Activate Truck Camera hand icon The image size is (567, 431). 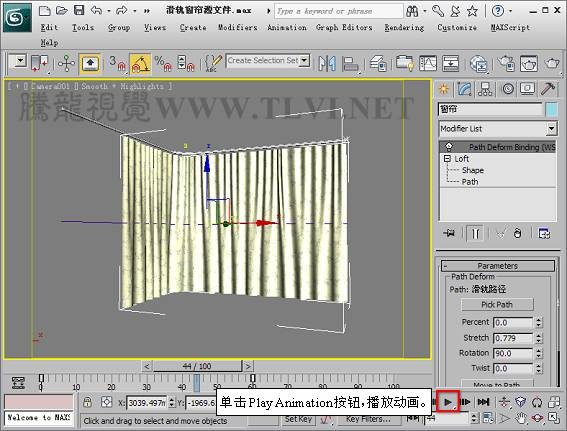coord(521,418)
